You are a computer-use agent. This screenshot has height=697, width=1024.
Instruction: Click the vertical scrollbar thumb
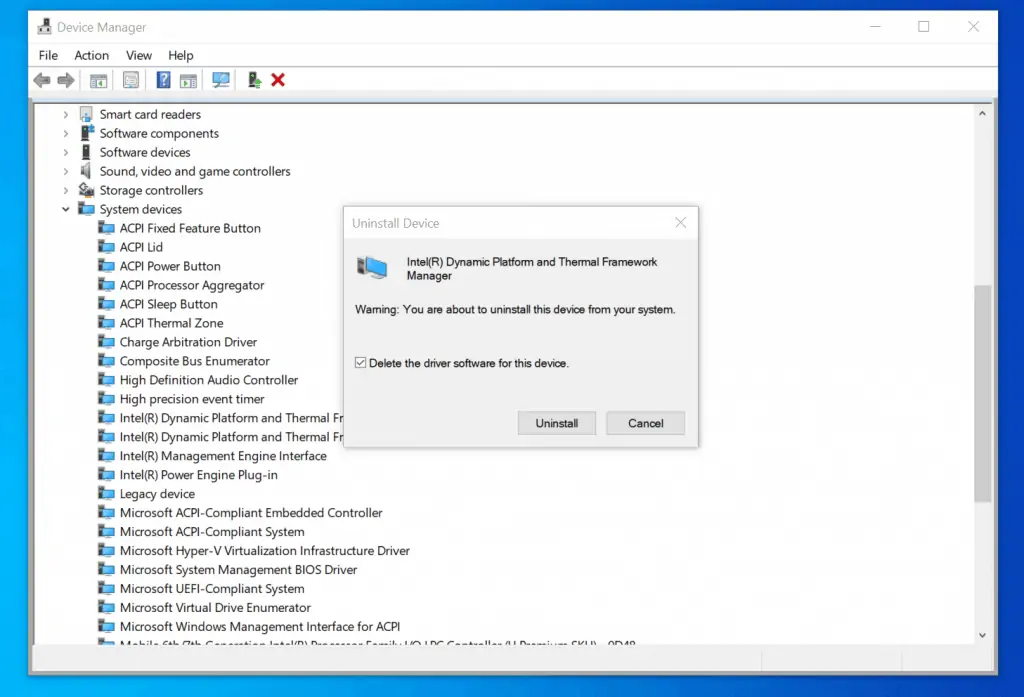pyautogui.click(x=982, y=390)
